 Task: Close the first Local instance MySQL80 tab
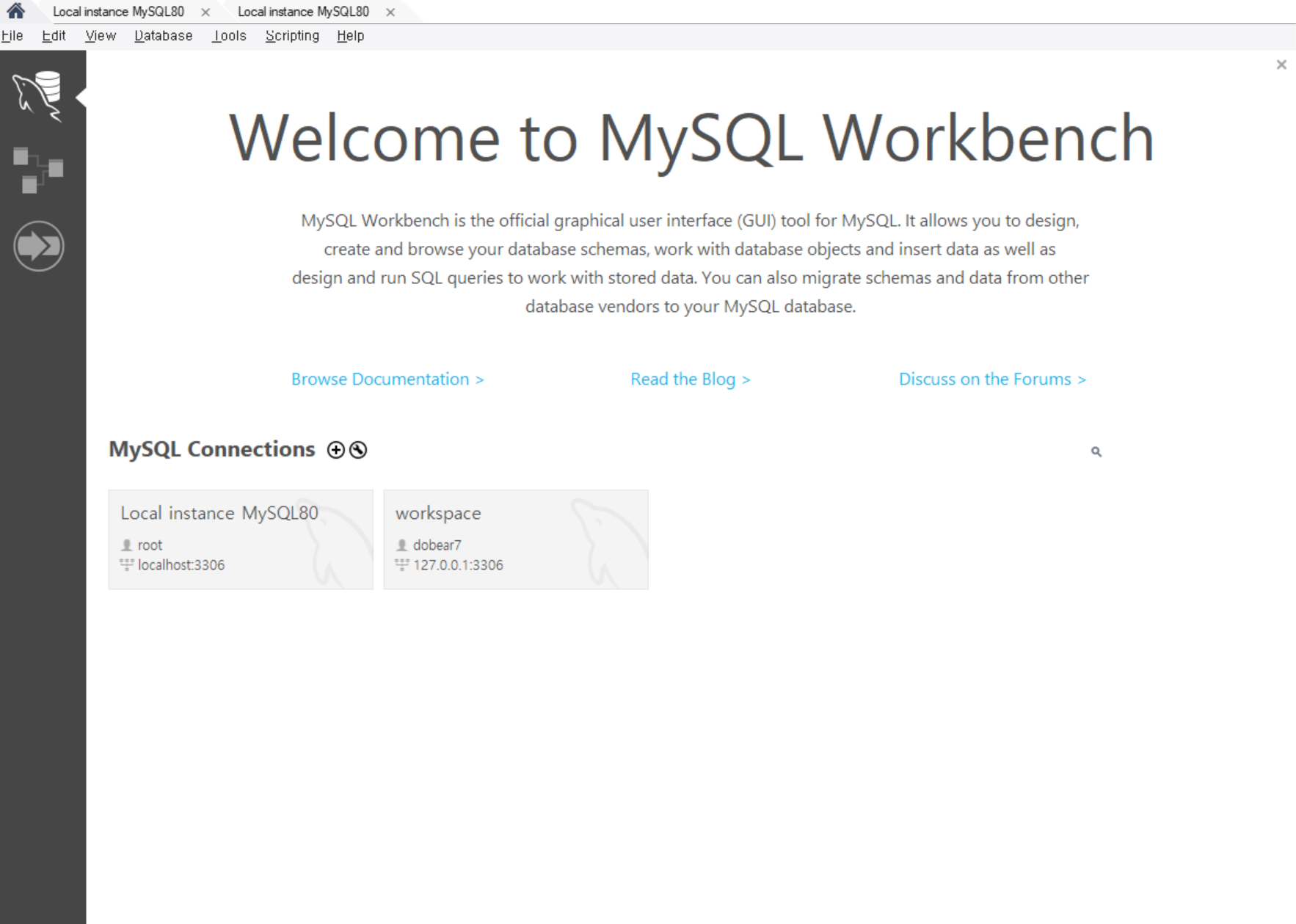[205, 12]
